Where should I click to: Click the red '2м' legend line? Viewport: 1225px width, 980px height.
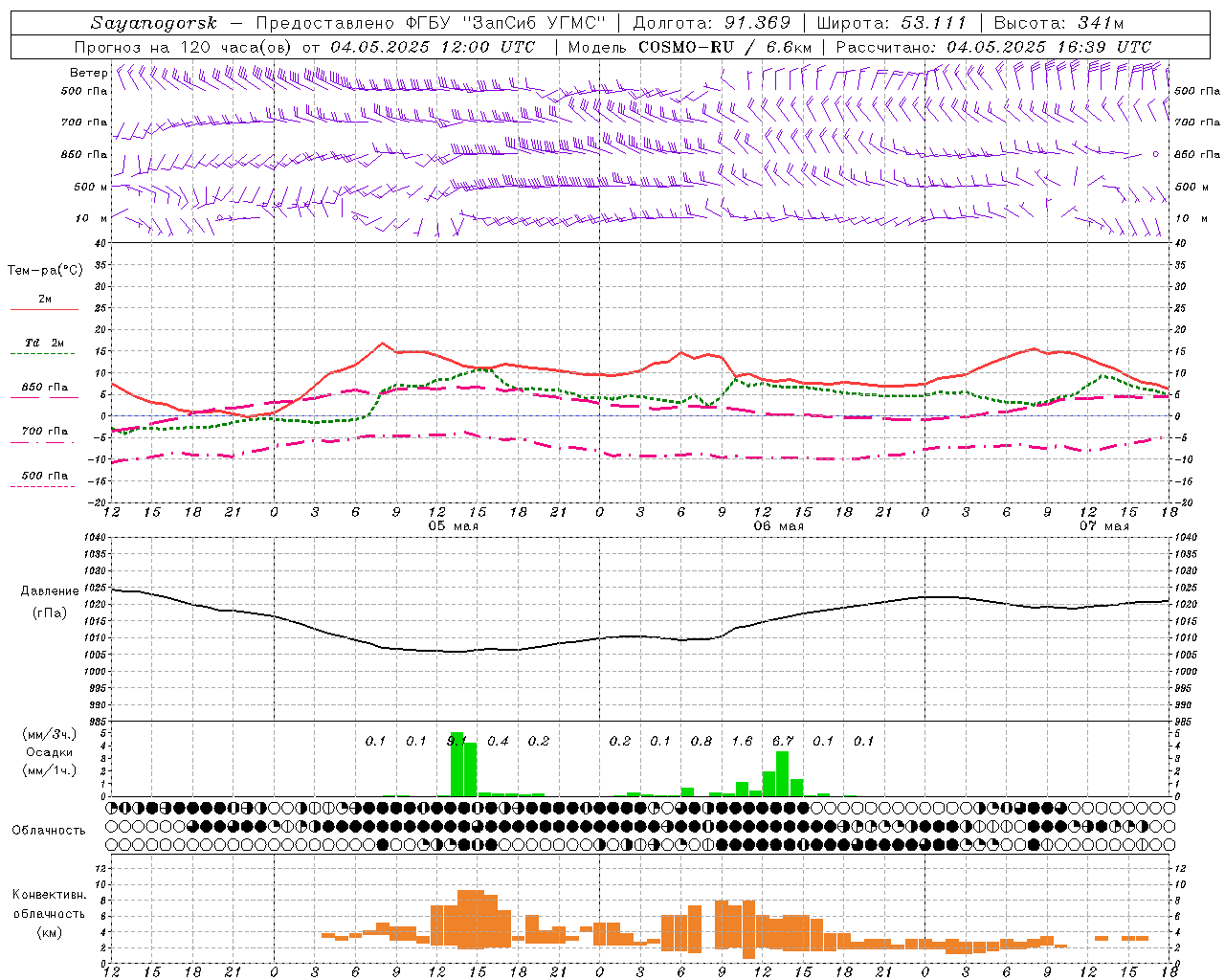click(44, 309)
